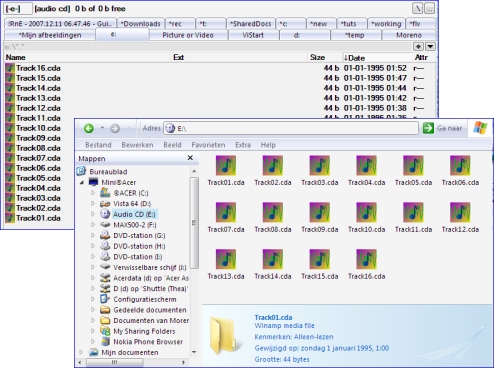The image size is (500, 375).
Task: Click the folder tree horizontal scrollbar thumb
Action: [115, 362]
